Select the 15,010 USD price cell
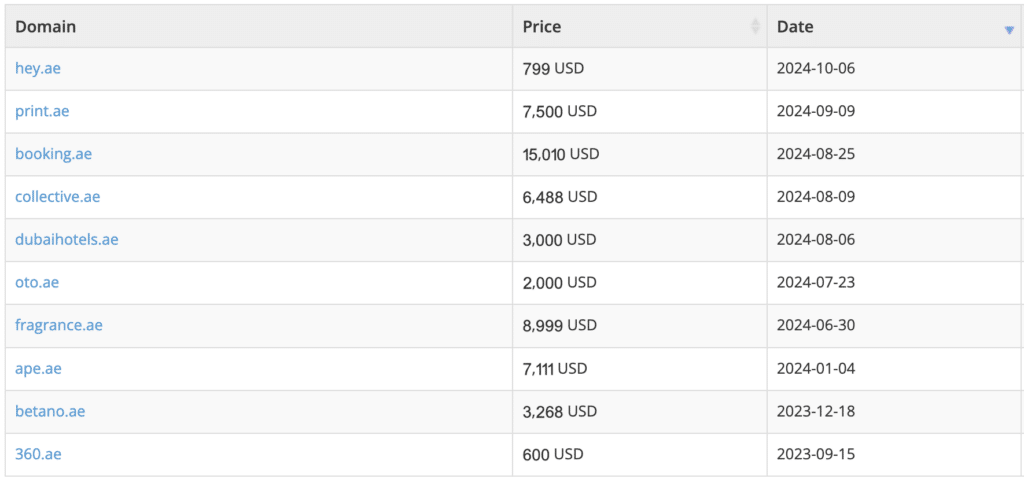The width and height of the screenshot is (1024, 479). point(560,154)
